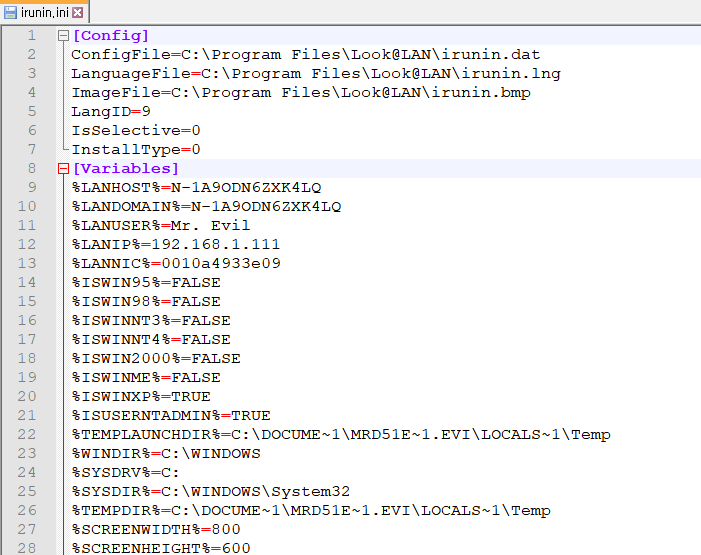This screenshot has height=555, width=701.
Task: Click the IsSelective=0 line
Action: coord(136,131)
